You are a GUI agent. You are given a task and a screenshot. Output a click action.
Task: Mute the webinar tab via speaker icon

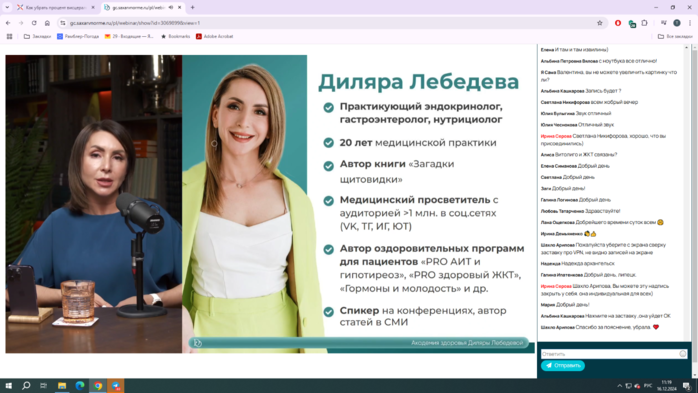coord(171,8)
